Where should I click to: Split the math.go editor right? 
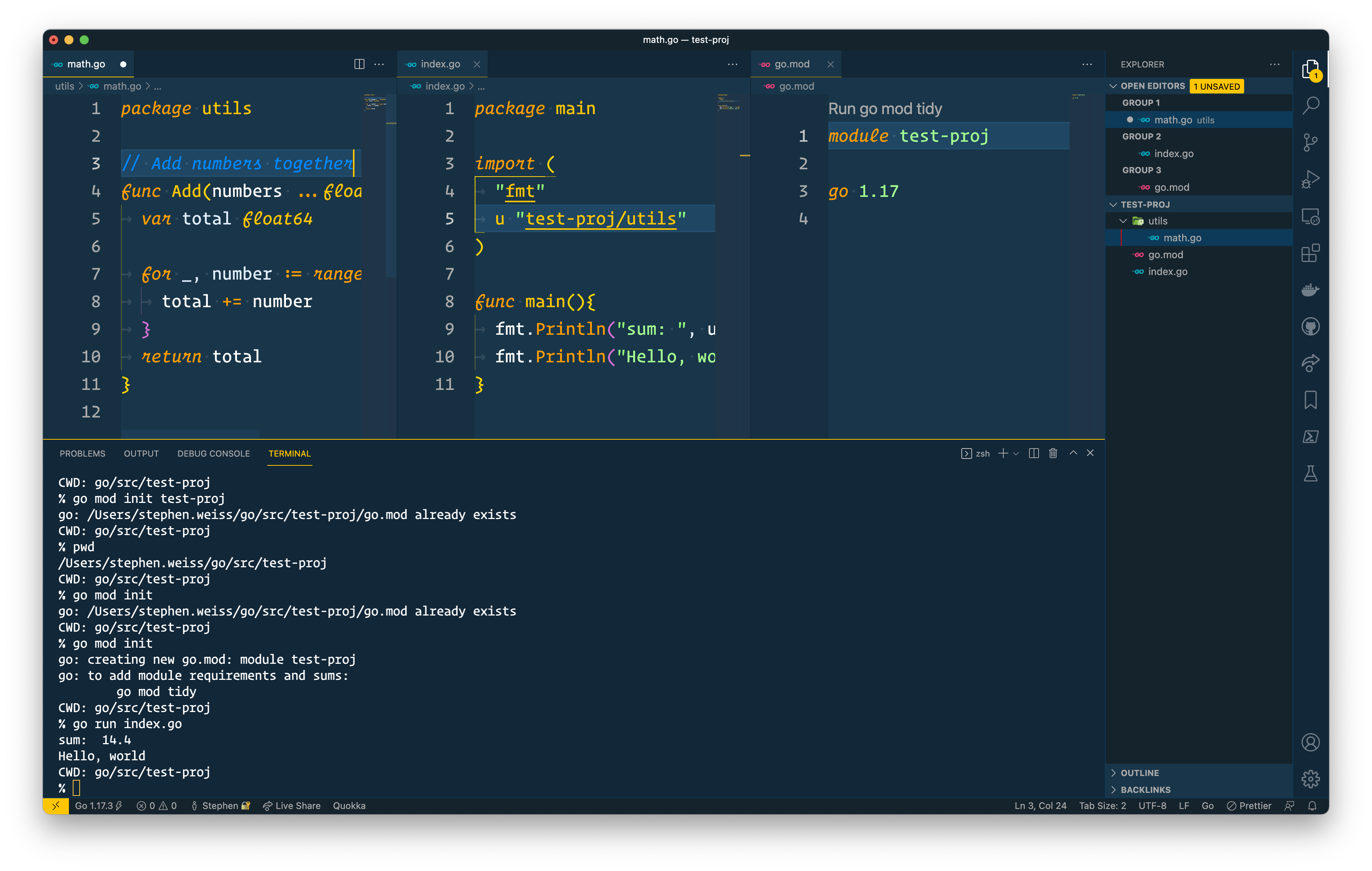[x=359, y=64]
